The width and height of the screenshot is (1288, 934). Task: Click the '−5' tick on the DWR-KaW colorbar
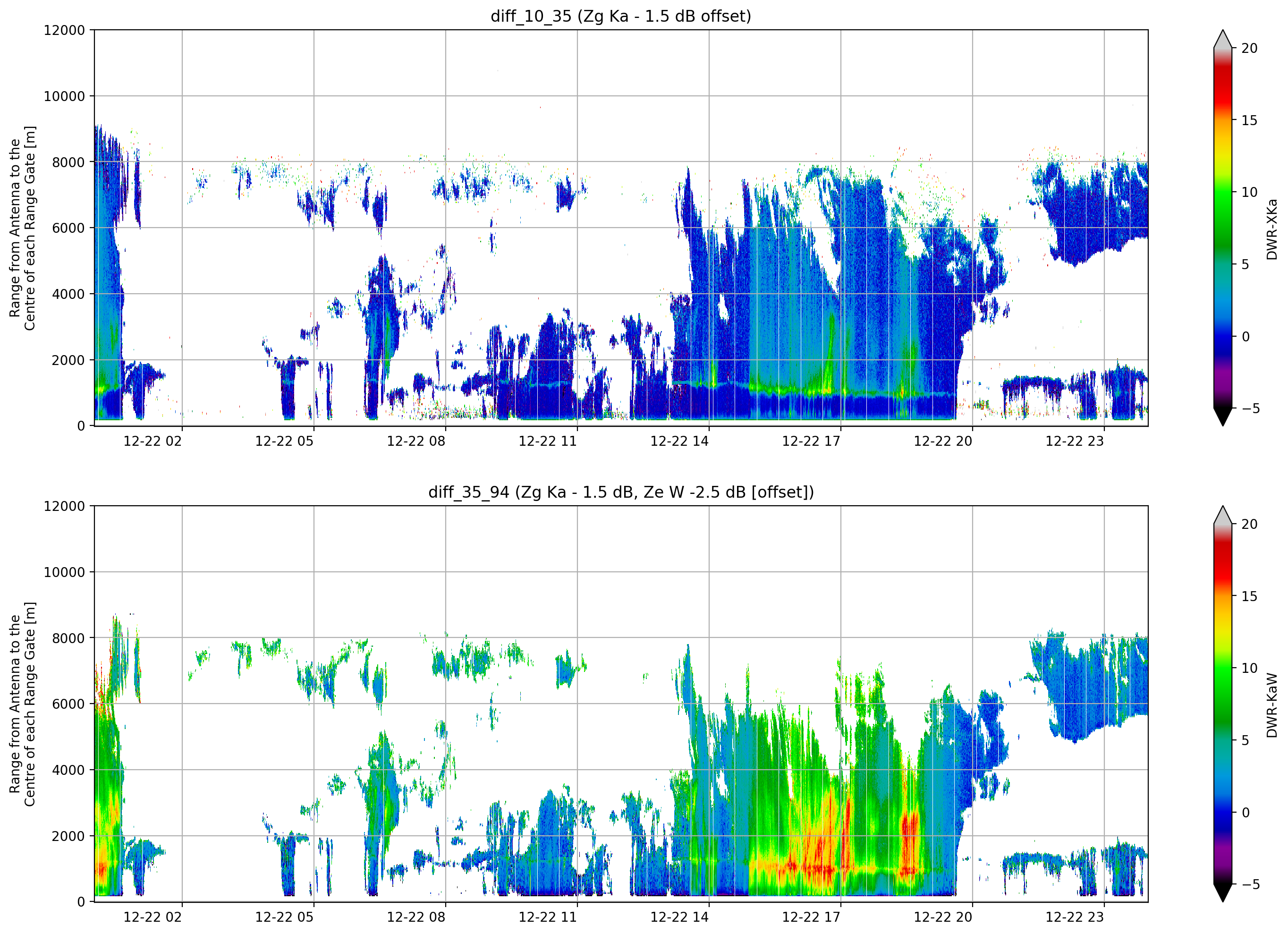coord(1251,884)
